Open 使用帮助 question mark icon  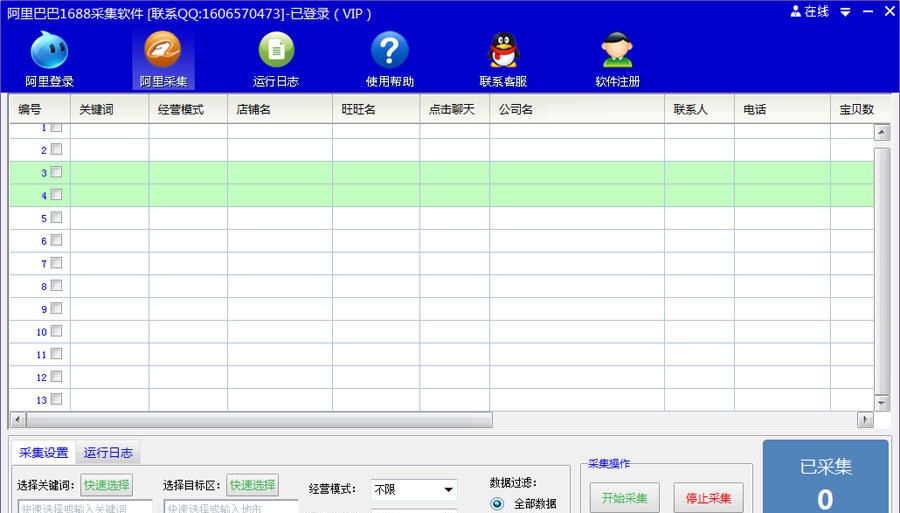(390, 51)
